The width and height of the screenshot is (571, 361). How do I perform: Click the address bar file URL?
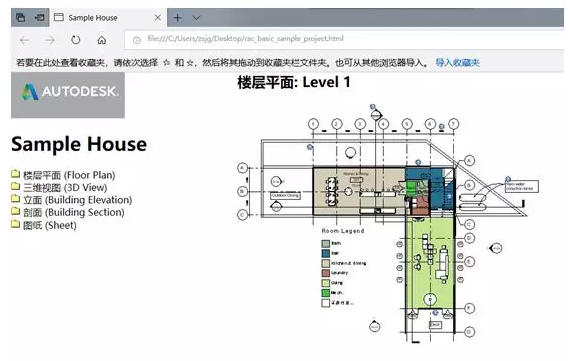tap(245, 39)
